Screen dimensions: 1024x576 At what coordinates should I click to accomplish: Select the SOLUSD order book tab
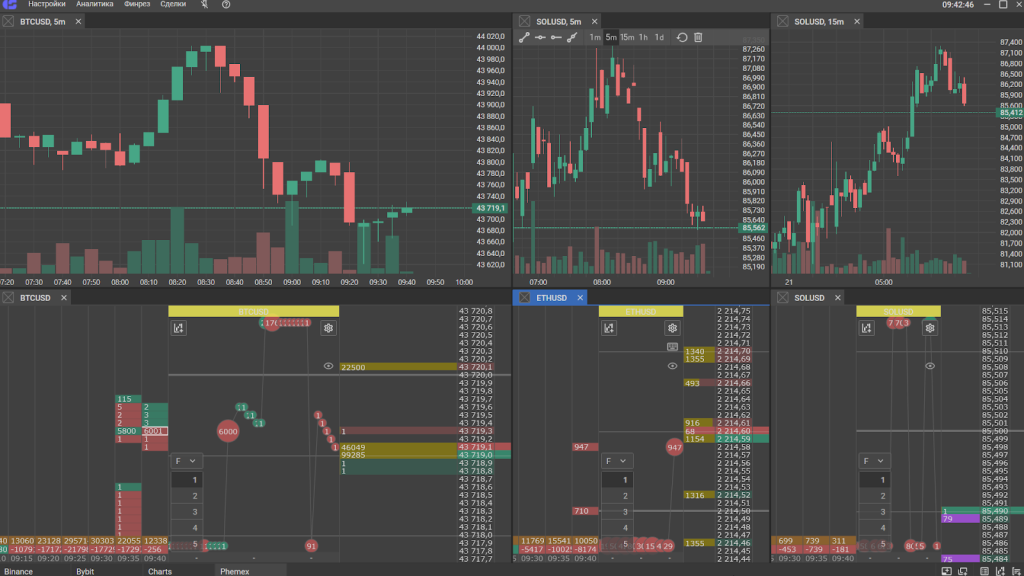tap(809, 298)
